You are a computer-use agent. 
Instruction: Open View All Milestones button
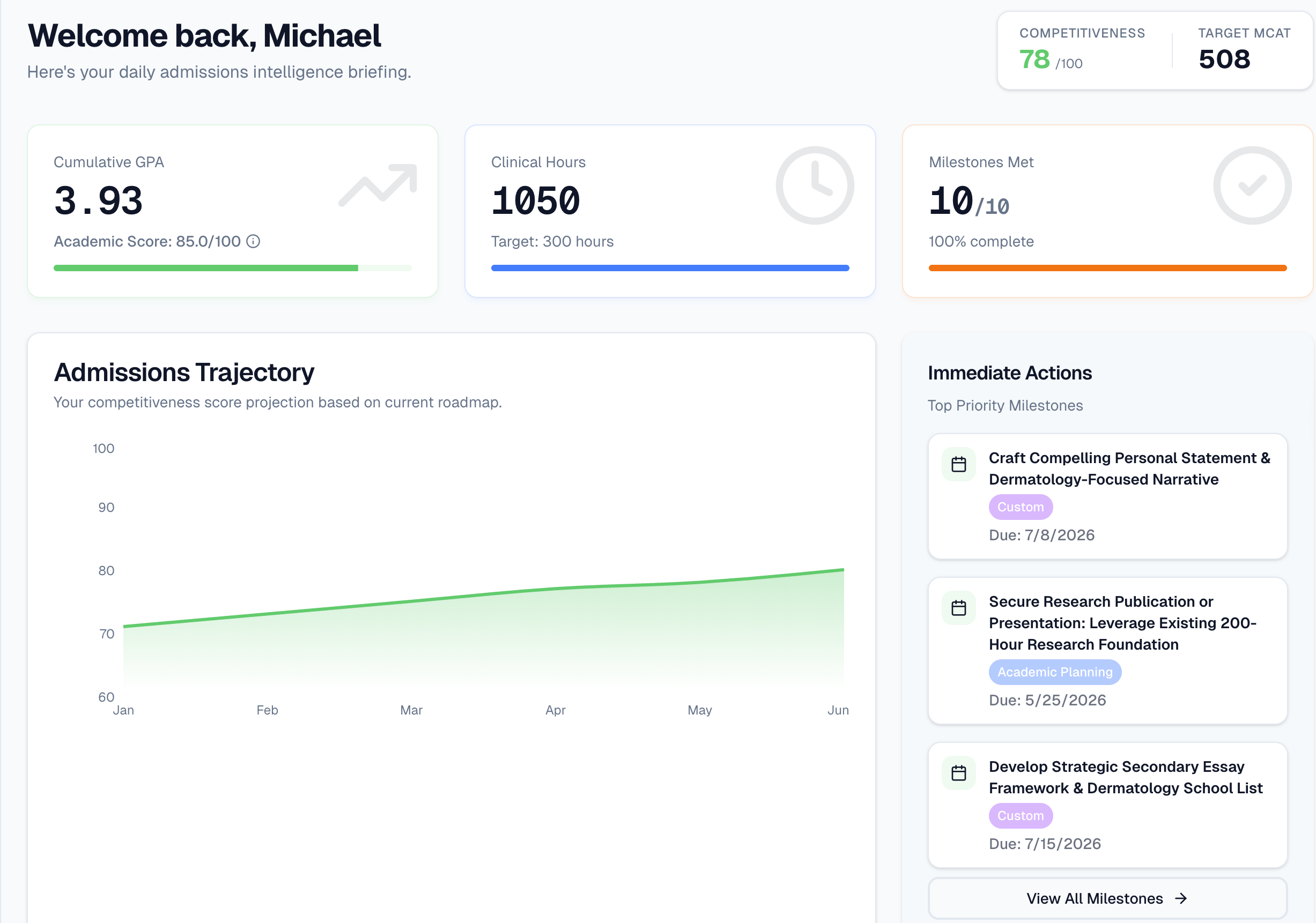pyautogui.click(x=1107, y=898)
